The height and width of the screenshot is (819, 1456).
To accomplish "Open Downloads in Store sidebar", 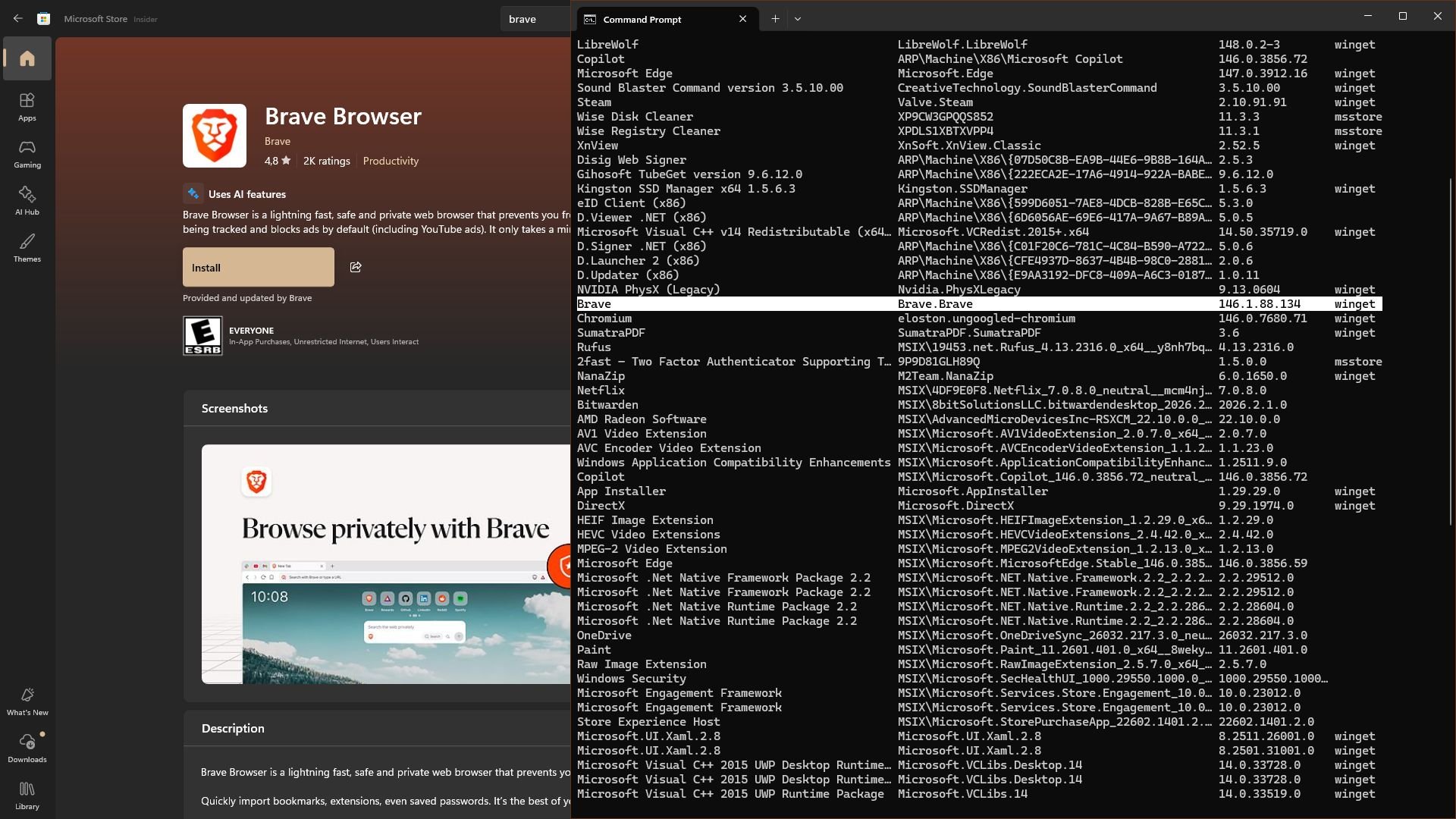I will (27, 748).
